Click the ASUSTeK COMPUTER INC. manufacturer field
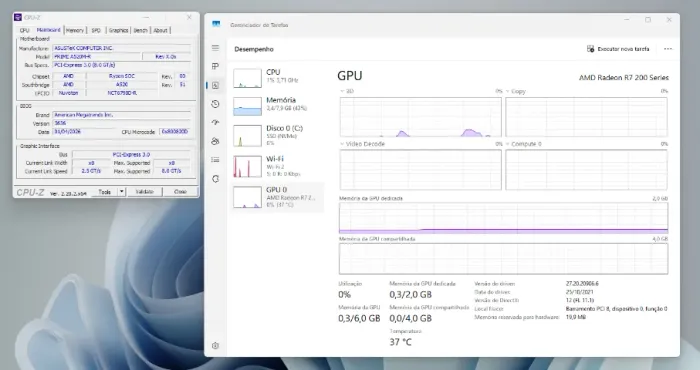 pos(121,48)
